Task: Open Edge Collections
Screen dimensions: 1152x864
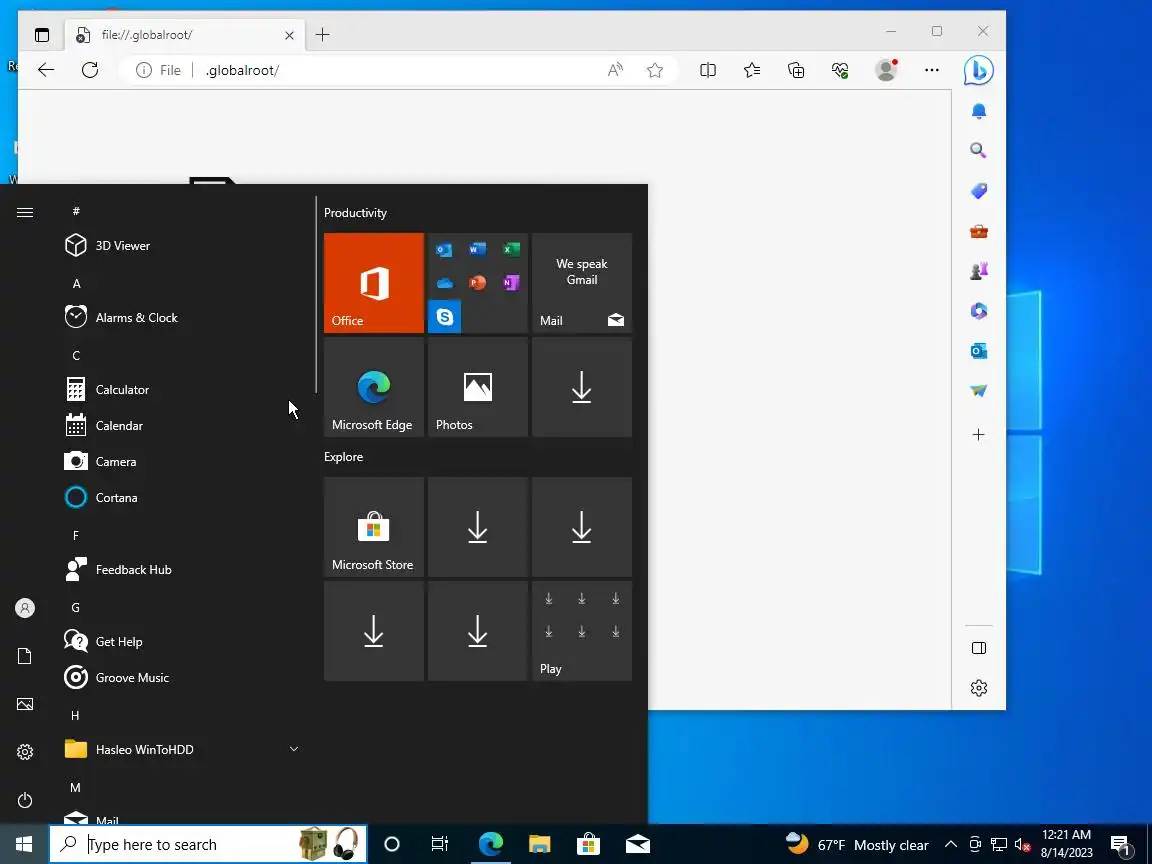Action: click(x=796, y=70)
